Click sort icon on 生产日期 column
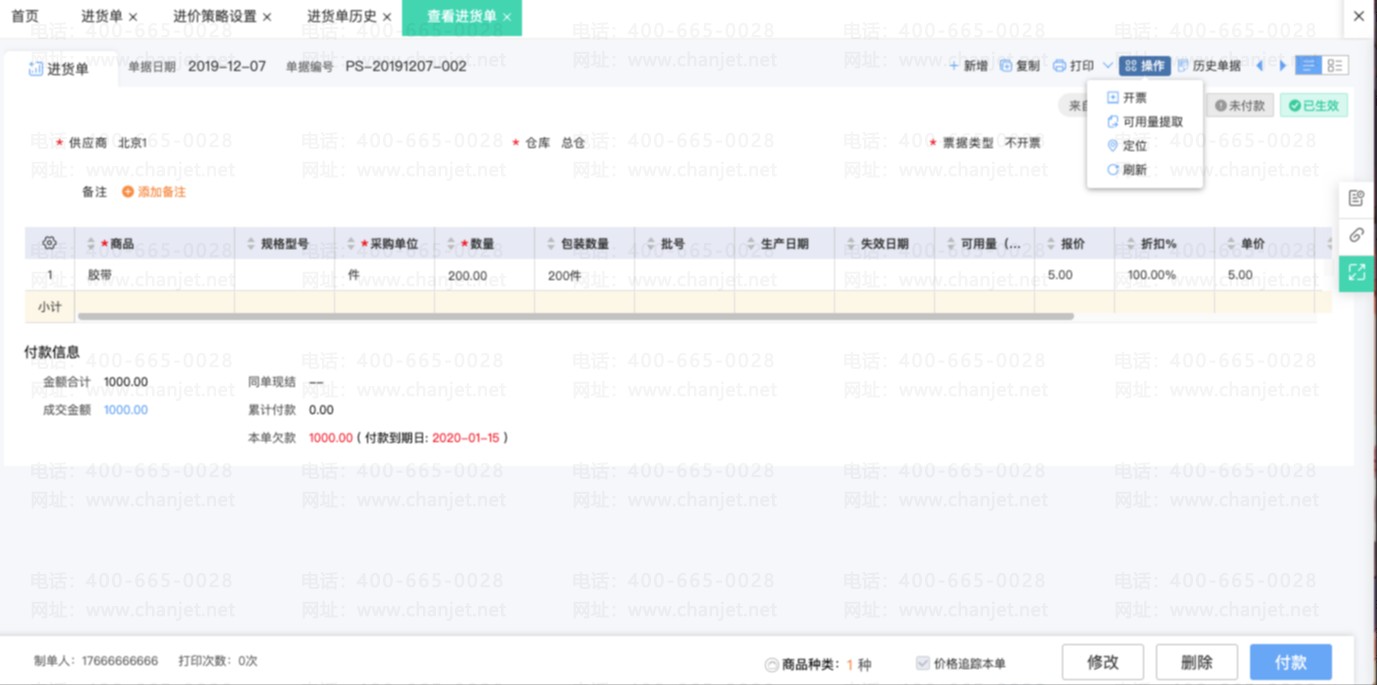The image size is (1377, 685). click(x=751, y=244)
